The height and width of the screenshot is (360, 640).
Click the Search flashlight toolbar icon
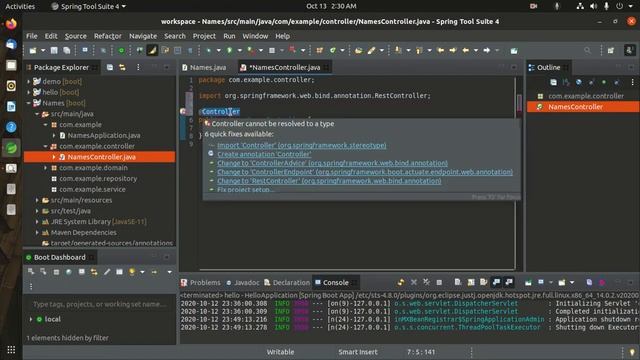[x=371, y=50]
